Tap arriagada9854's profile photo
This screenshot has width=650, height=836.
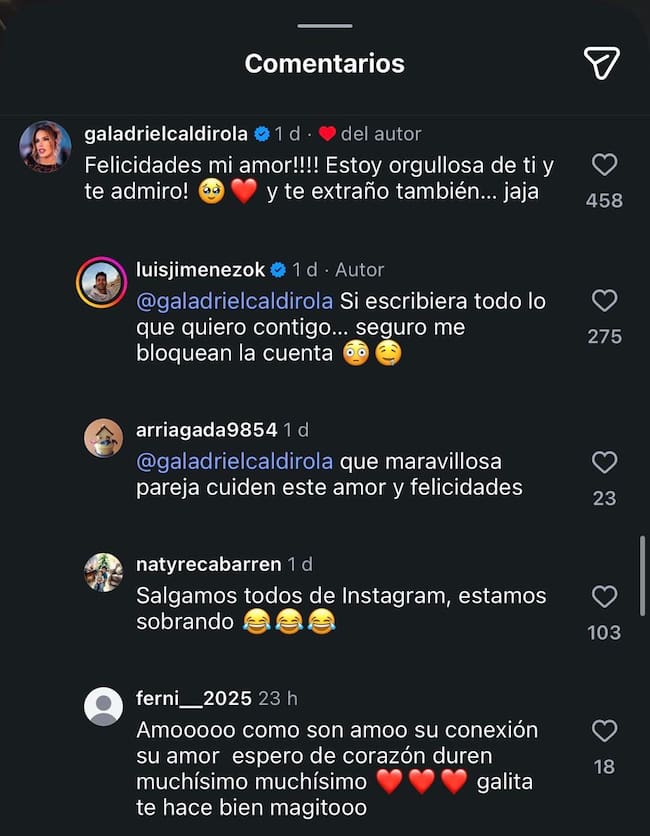pos(101,438)
